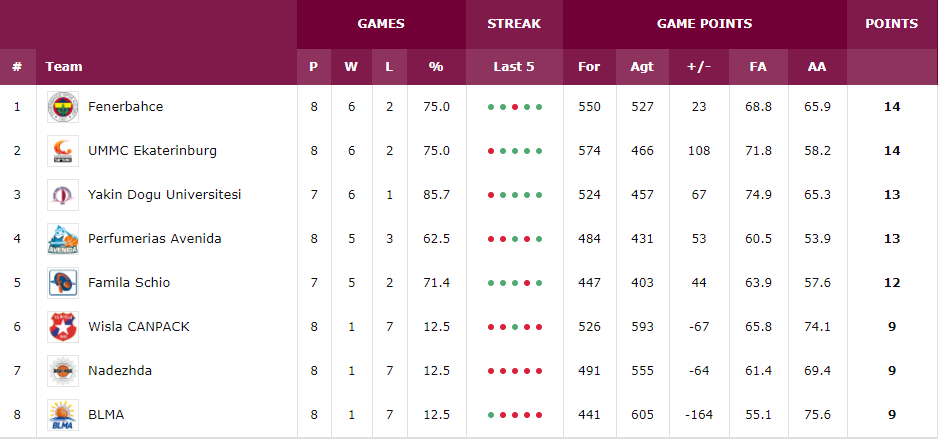Click the Perfumerias Avenida team logo
The height and width of the screenshot is (439, 939).
point(63,239)
